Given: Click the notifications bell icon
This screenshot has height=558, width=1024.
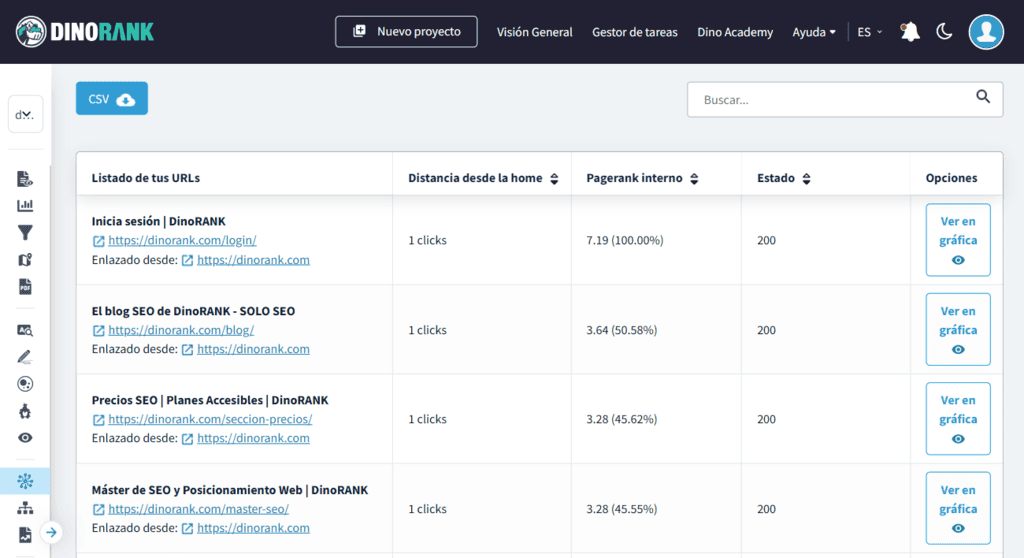Looking at the screenshot, I should pos(909,32).
